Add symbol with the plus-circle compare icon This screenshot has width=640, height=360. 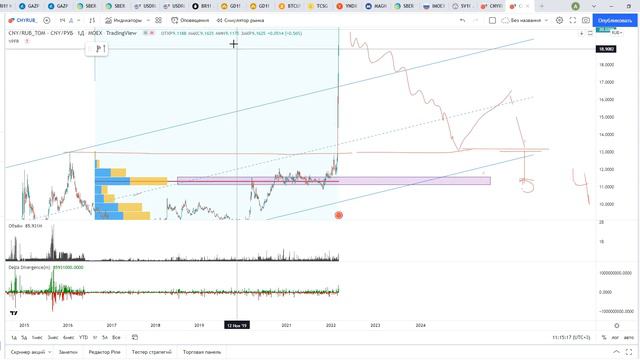[x=47, y=20]
